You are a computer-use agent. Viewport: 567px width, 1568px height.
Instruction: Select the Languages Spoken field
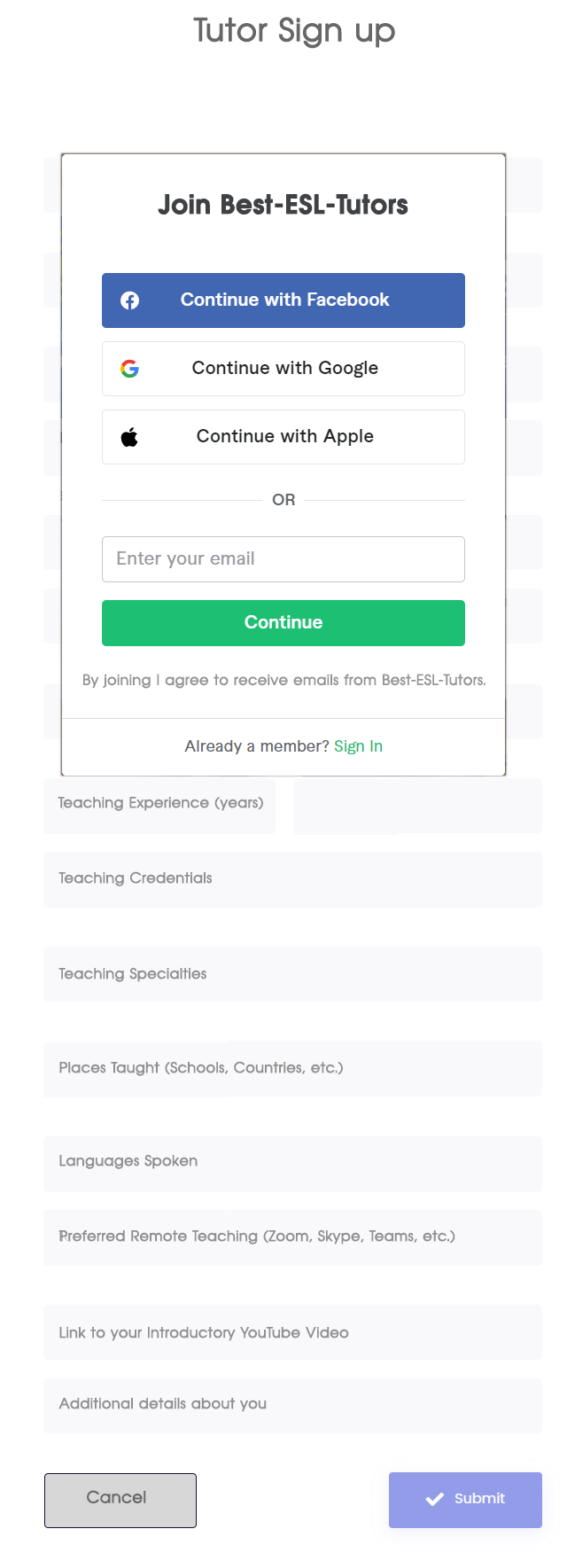[x=292, y=1161]
